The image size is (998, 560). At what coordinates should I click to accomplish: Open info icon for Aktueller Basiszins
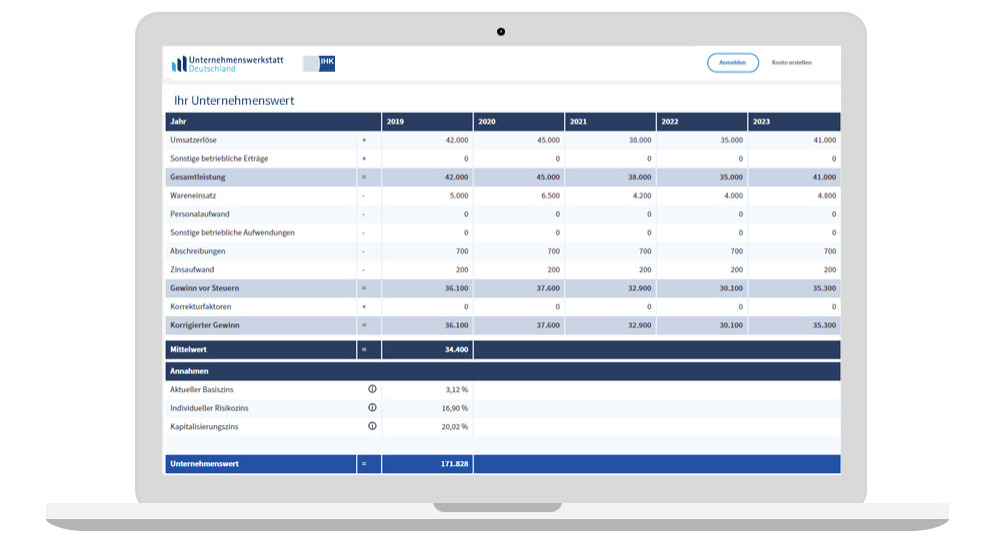coord(372,389)
